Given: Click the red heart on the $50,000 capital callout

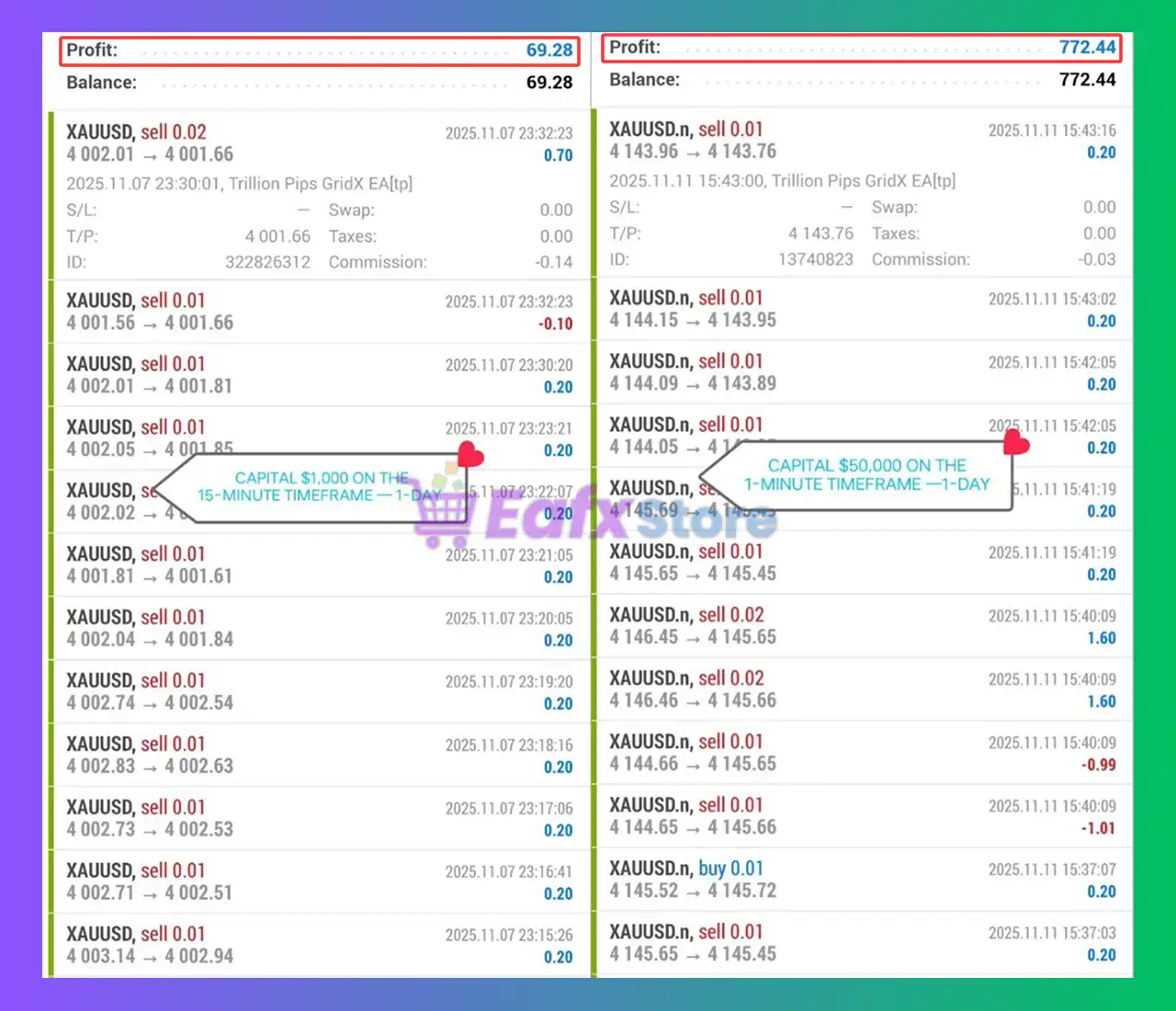Looking at the screenshot, I should 1016,443.
